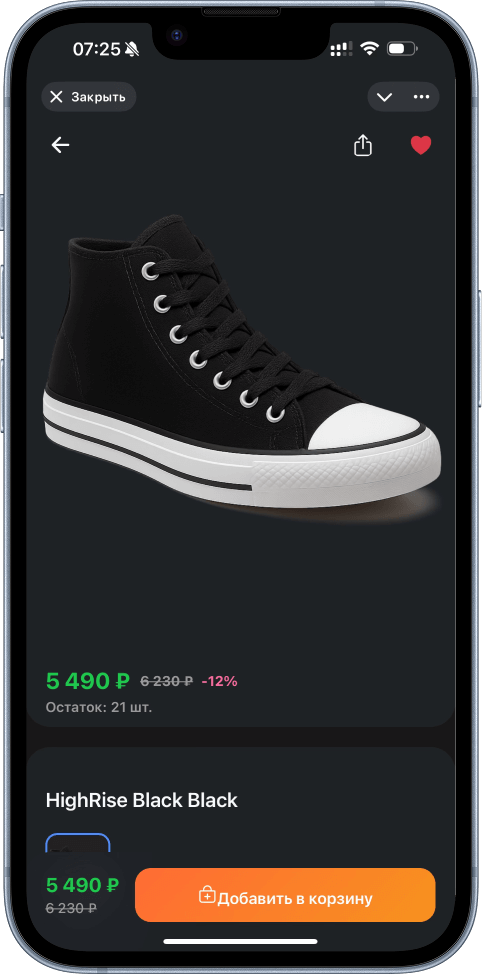483x974 pixels.
Task: Add to cart with Добавить в корзину
Action: point(285,895)
